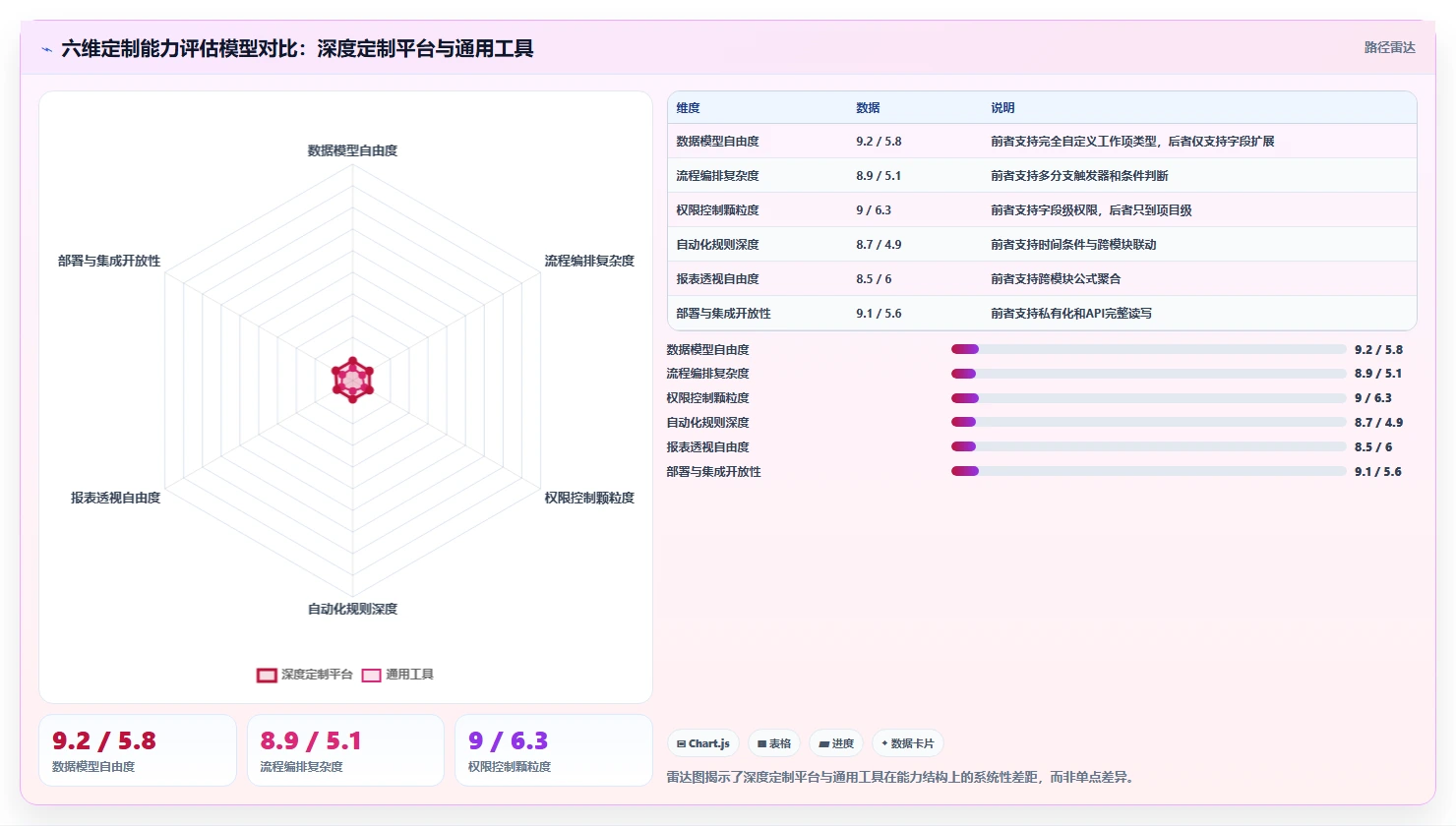Click the 数据模型自由度 progress bar

(1148, 349)
